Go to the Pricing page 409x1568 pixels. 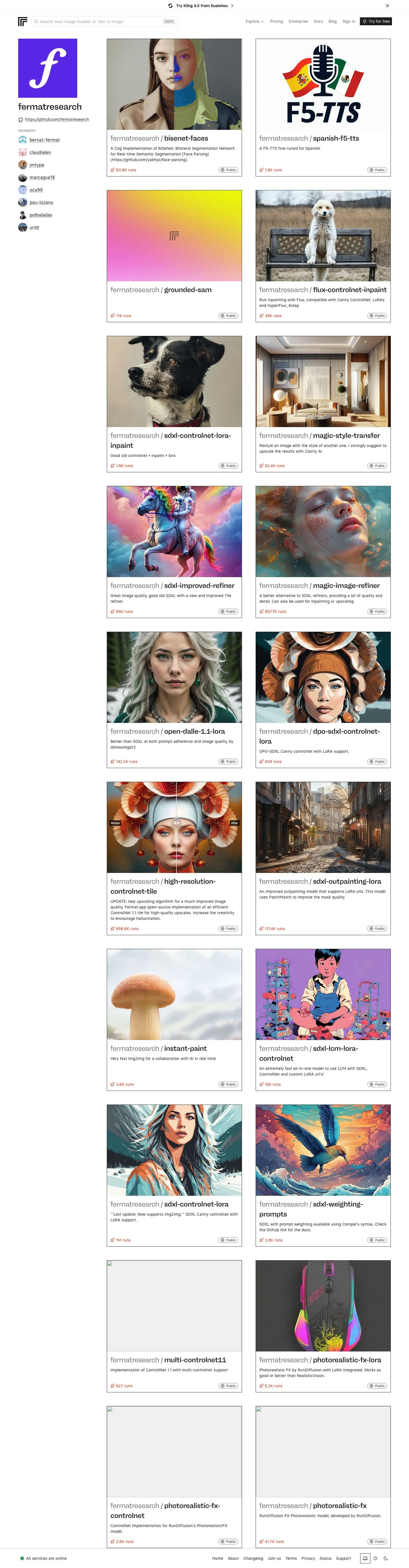point(276,21)
